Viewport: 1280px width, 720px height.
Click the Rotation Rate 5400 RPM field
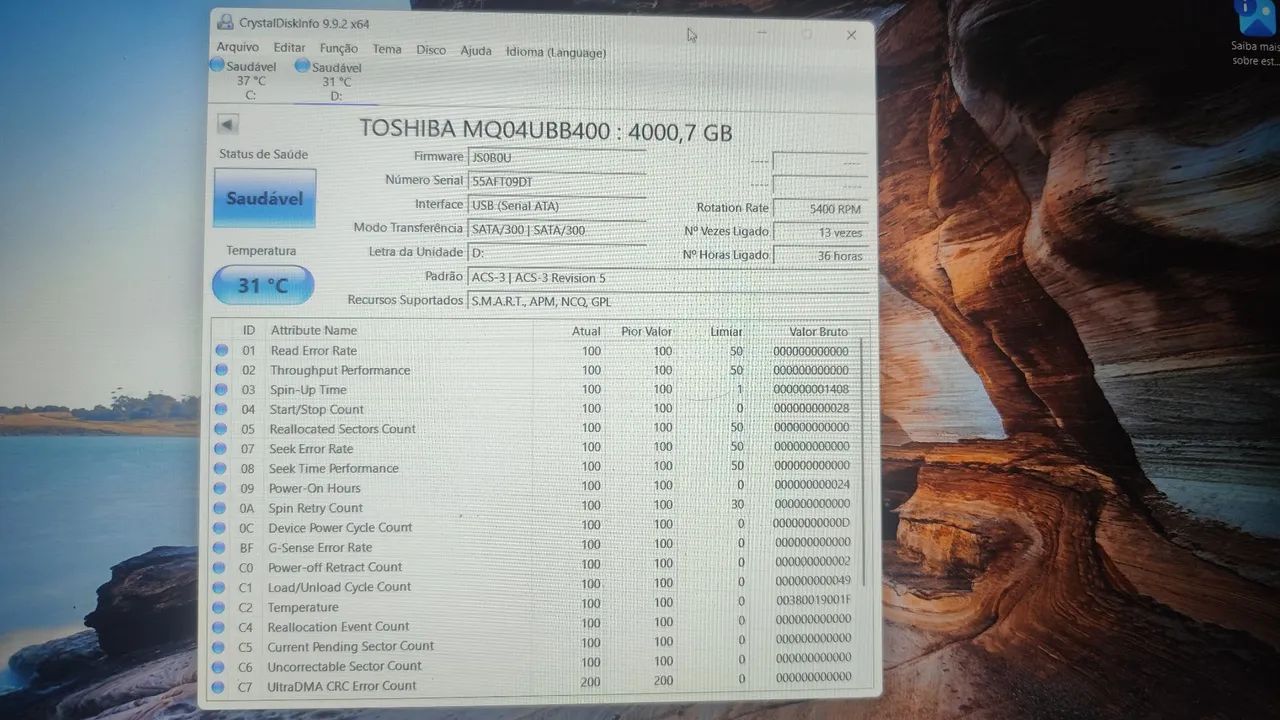[x=819, y=209]
